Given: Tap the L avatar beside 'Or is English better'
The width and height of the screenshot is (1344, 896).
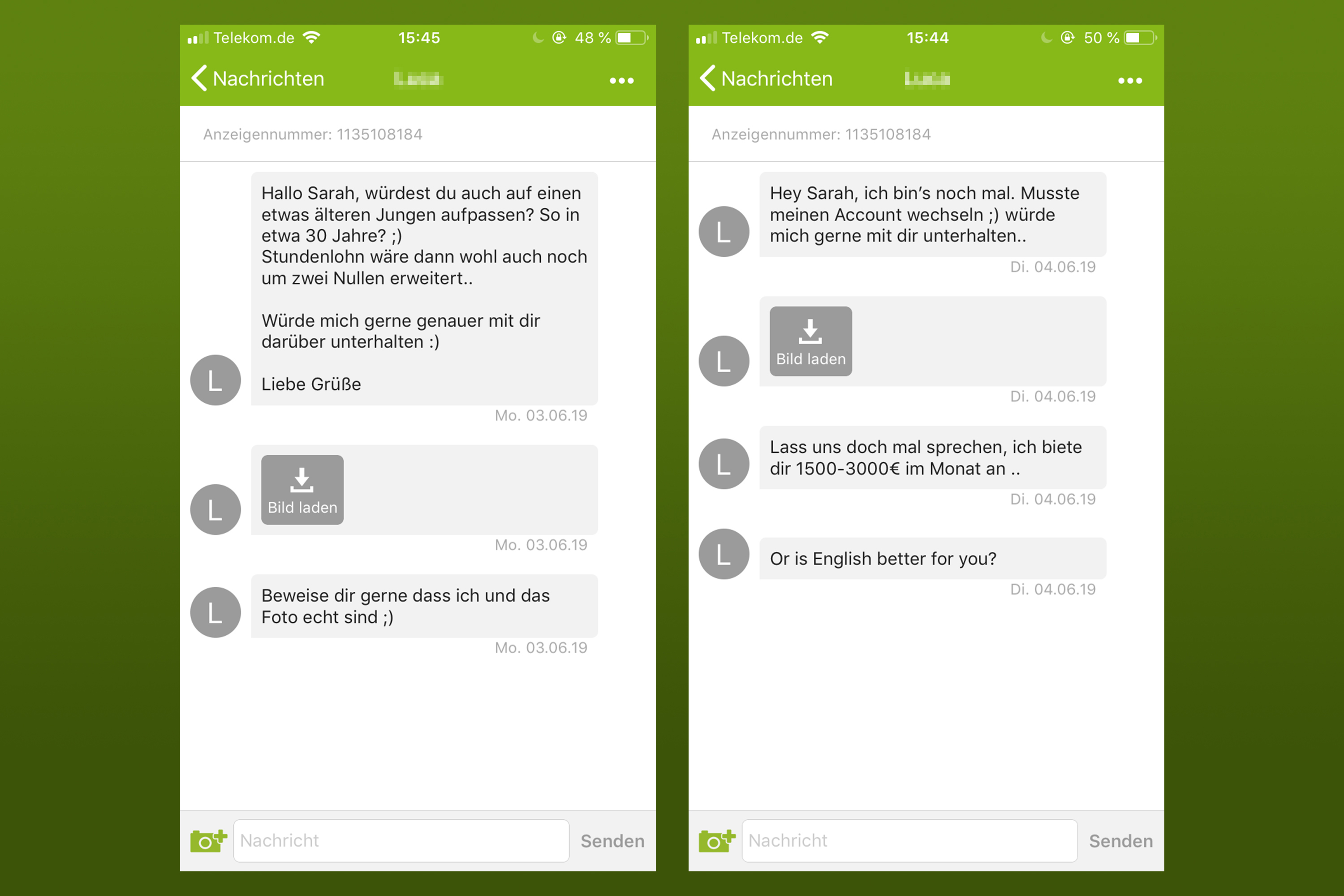Looking at the screenshot, I should [724, 554].
